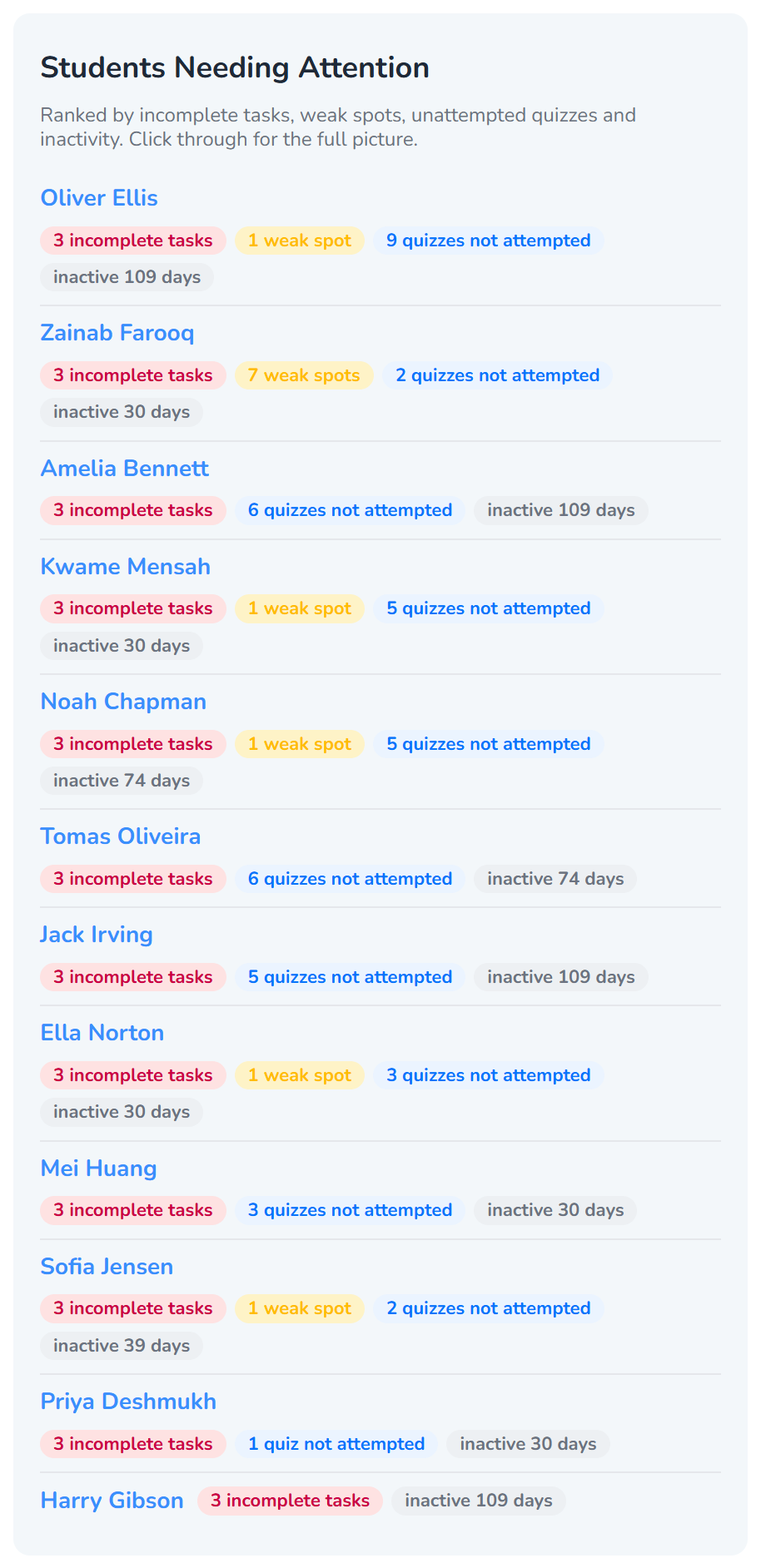The width and height of the screenshot is (761, 1568).
Task: Select Tomas Oliveira link
Action: [x=121, y=836]
